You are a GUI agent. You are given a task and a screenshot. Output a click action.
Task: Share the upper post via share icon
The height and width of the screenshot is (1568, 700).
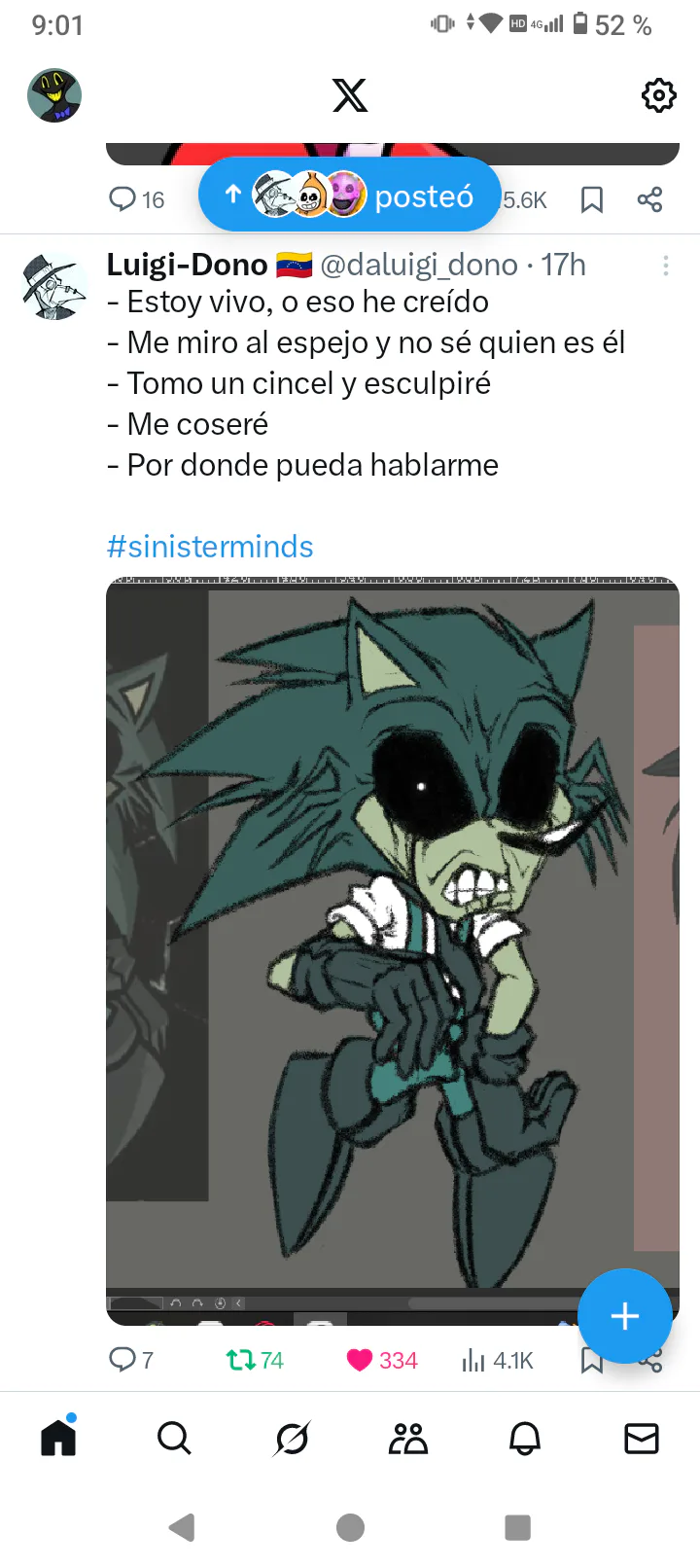click(649, 199)
